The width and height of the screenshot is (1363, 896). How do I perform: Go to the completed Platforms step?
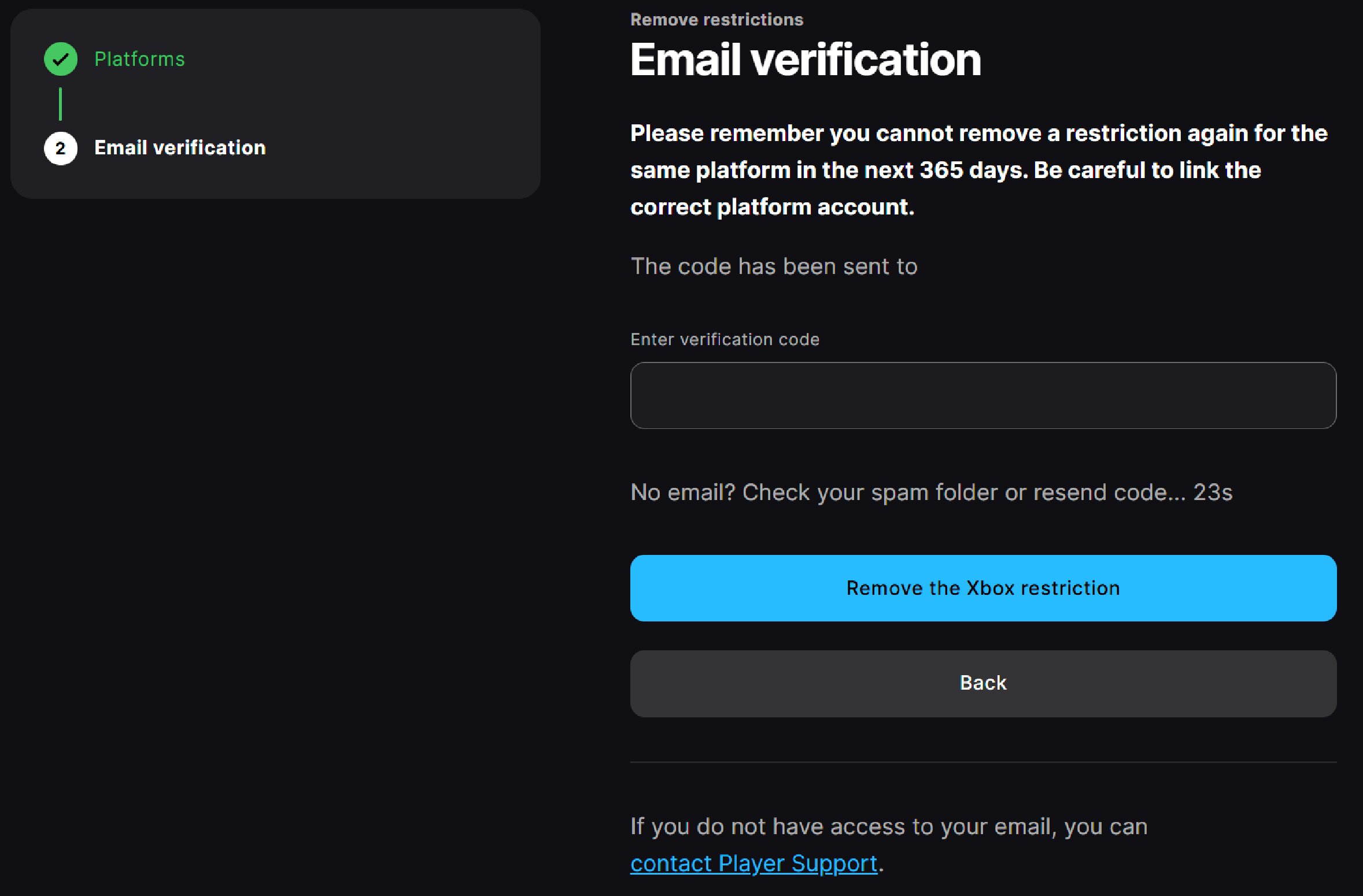click(x=139, y=59)
